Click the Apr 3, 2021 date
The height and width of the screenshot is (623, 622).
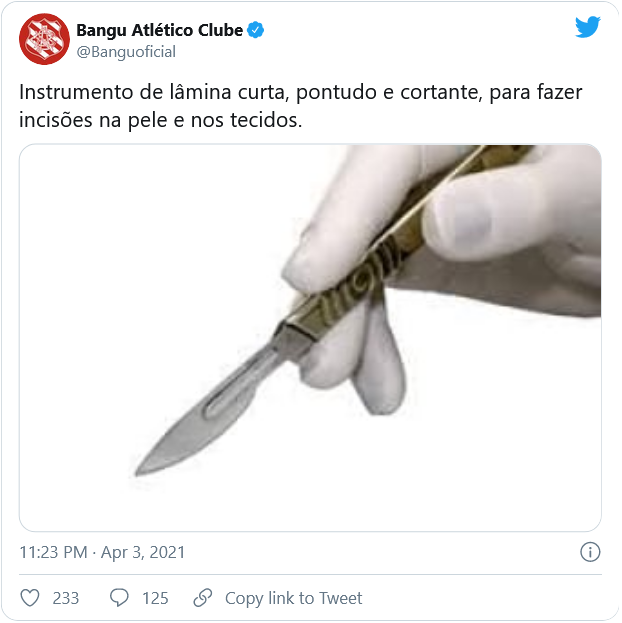[x=143, y=552]
